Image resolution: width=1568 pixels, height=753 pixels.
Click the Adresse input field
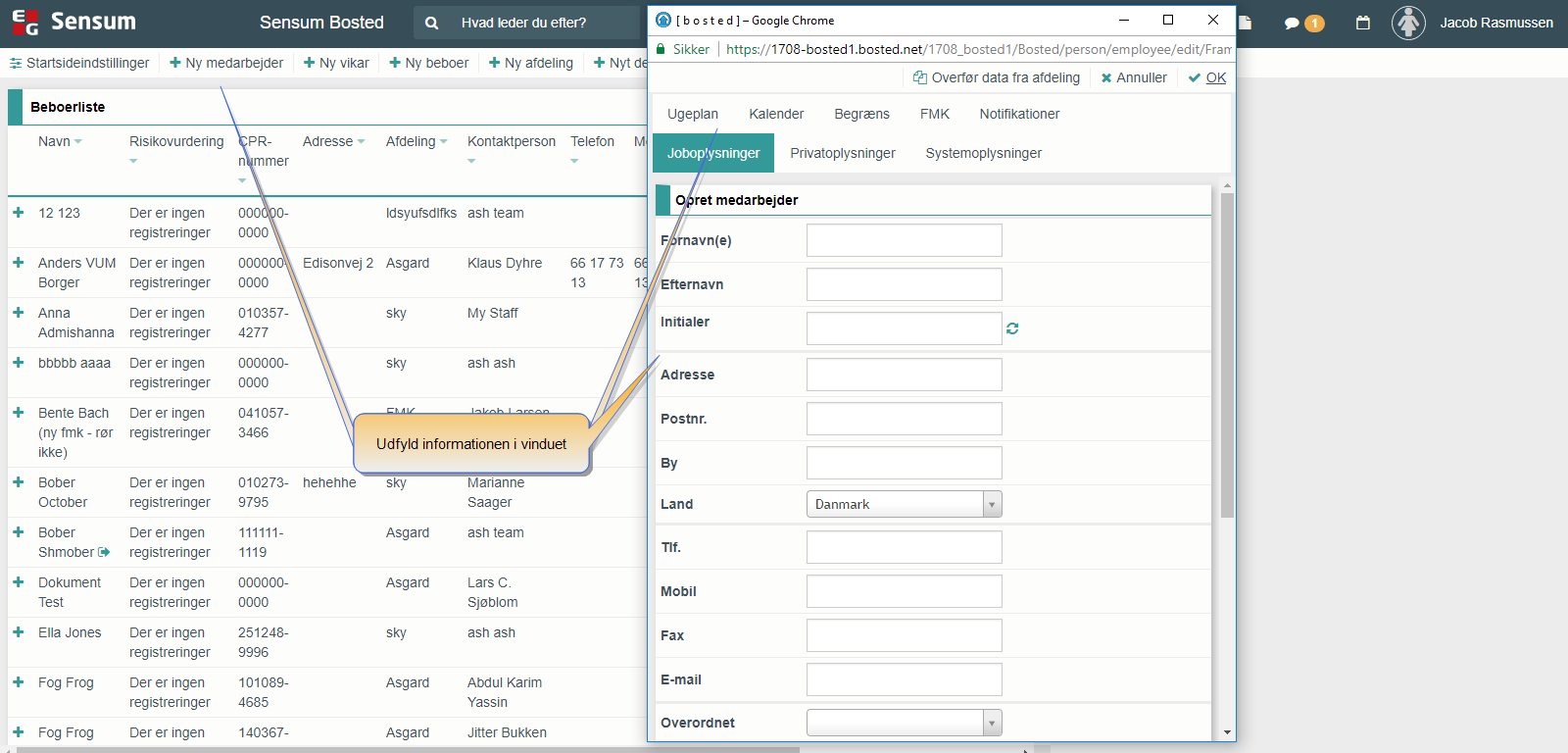click(x=904, y=375)
